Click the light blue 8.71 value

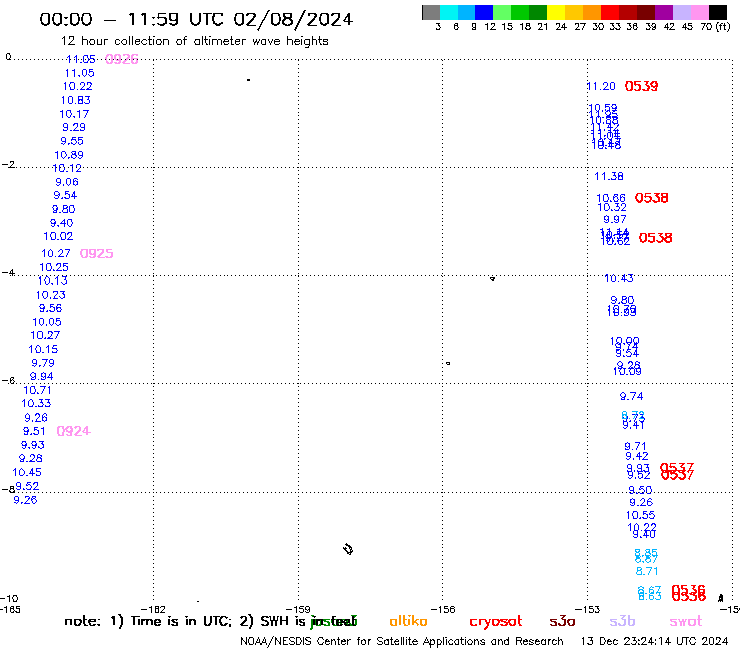click(x=647, y=571)
